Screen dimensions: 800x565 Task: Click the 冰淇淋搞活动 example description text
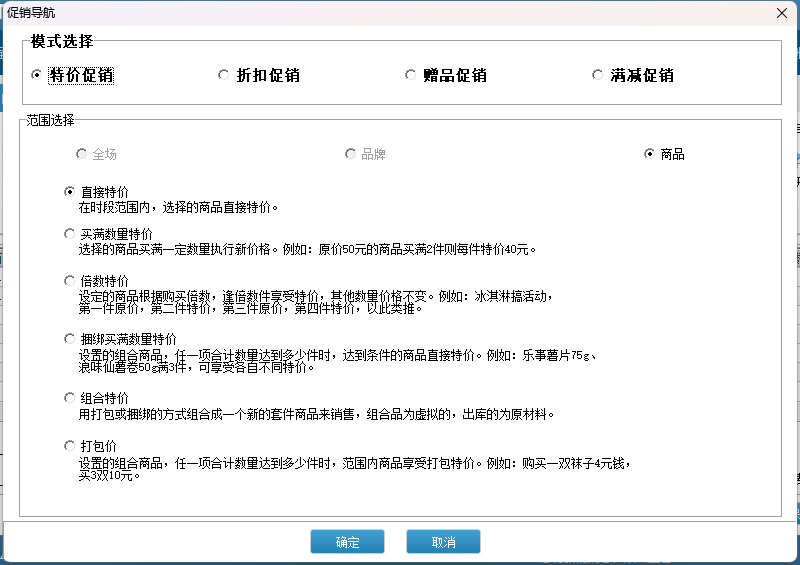[x=512, y=297]
